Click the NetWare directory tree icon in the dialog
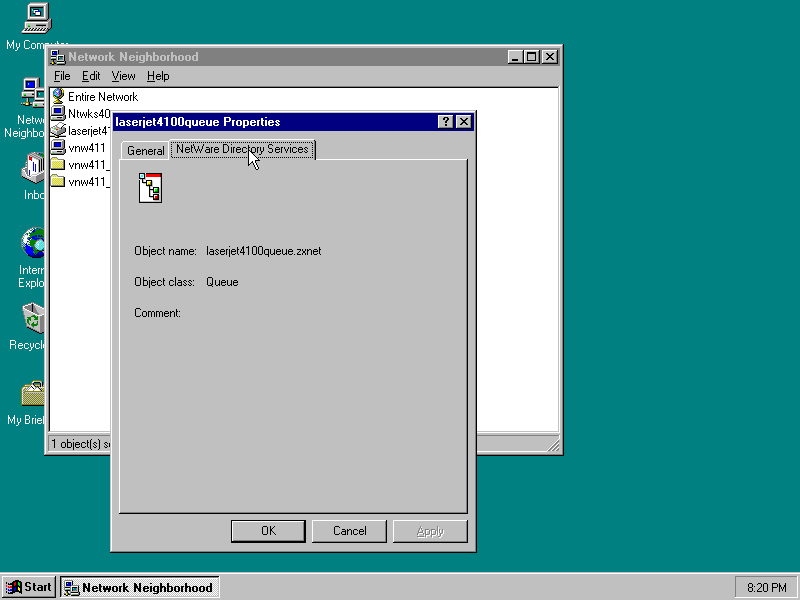 pyautogui.click(x=151, y=188)
